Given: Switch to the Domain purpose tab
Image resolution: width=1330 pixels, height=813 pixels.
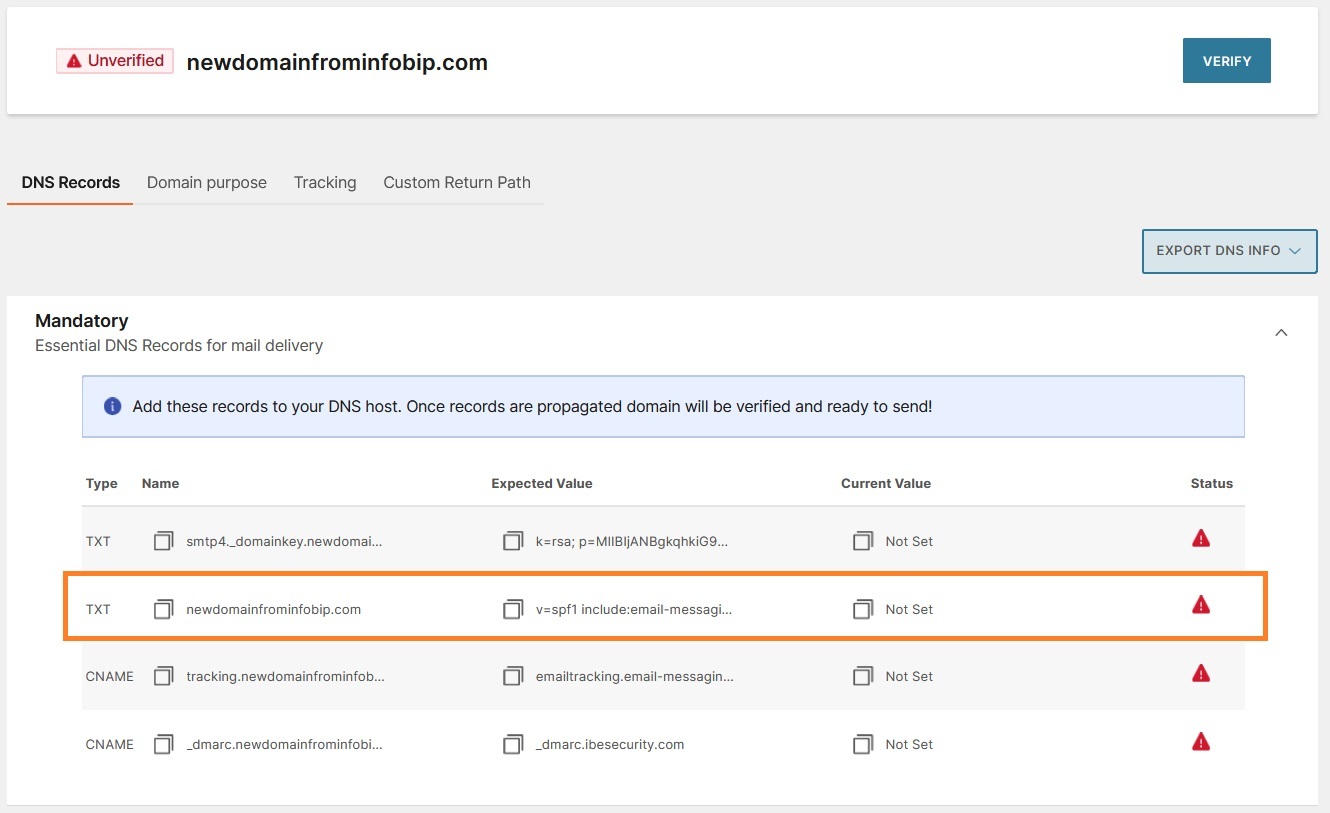Looking at the screenshot, I should coord(207,183).
